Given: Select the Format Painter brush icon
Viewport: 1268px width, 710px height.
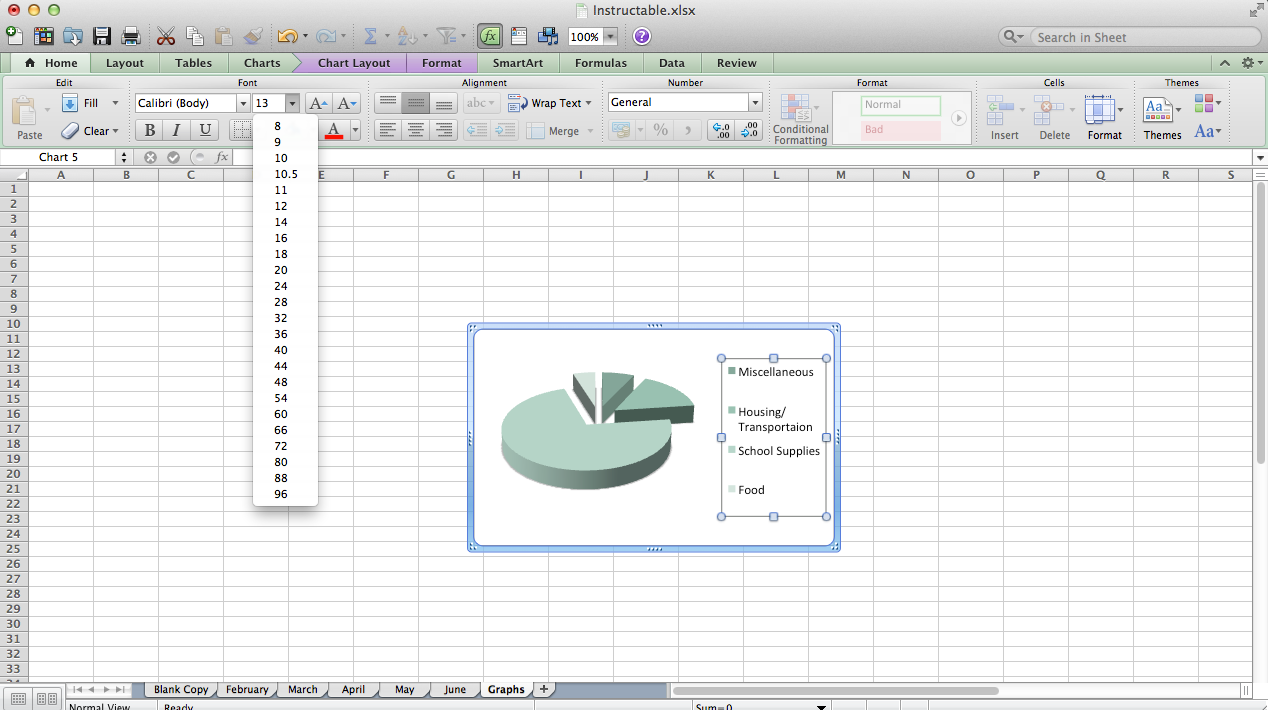Looking at the screenshot, I should tap(251, 36).
